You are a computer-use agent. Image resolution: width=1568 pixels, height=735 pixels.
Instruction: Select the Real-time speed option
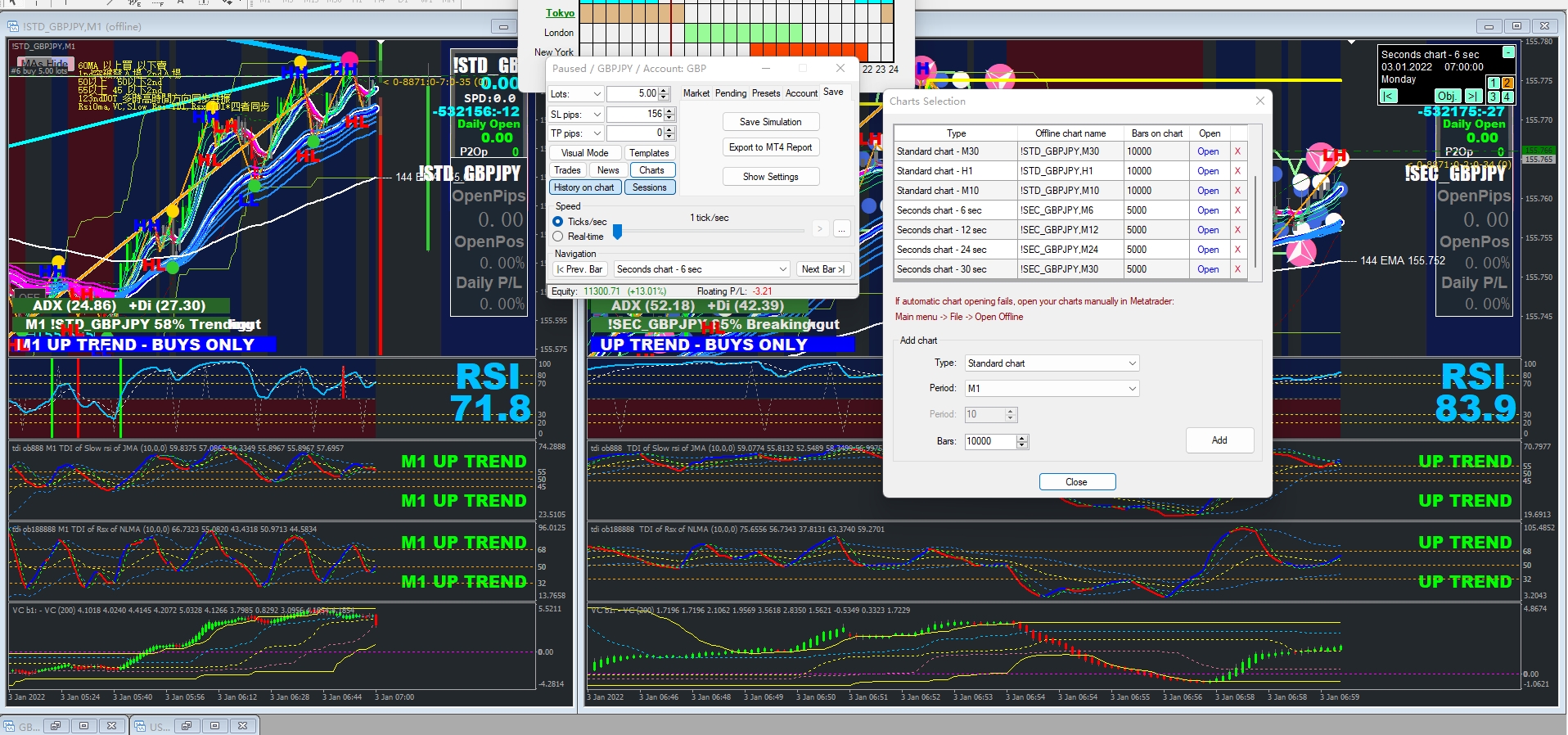click(x=558, y=237)
